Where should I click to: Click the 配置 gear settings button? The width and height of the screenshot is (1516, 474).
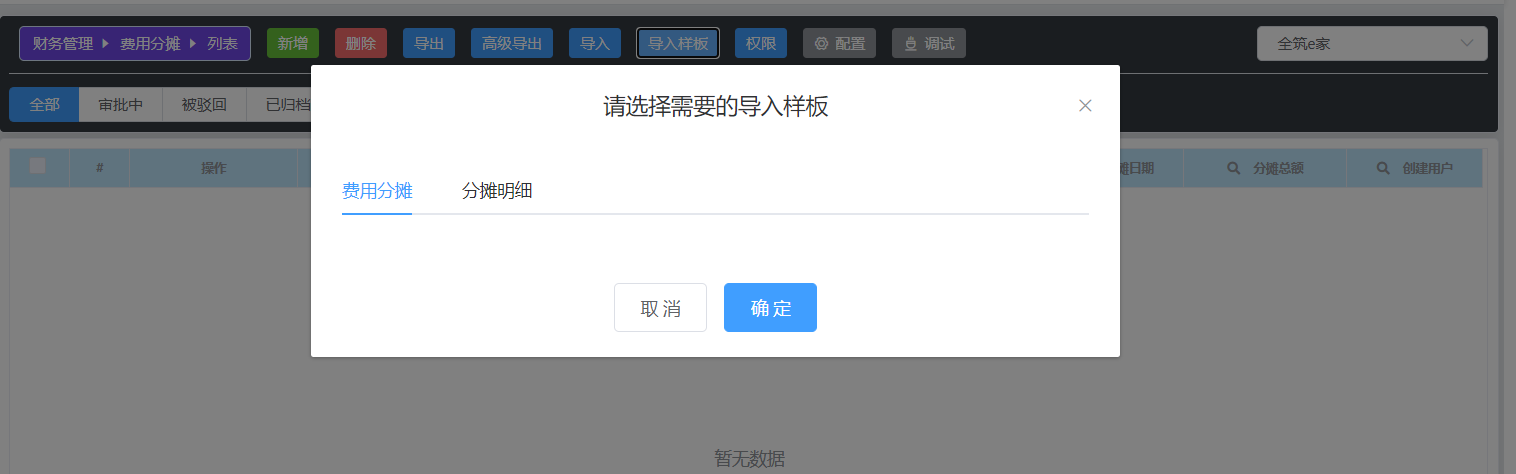point(839,43)
